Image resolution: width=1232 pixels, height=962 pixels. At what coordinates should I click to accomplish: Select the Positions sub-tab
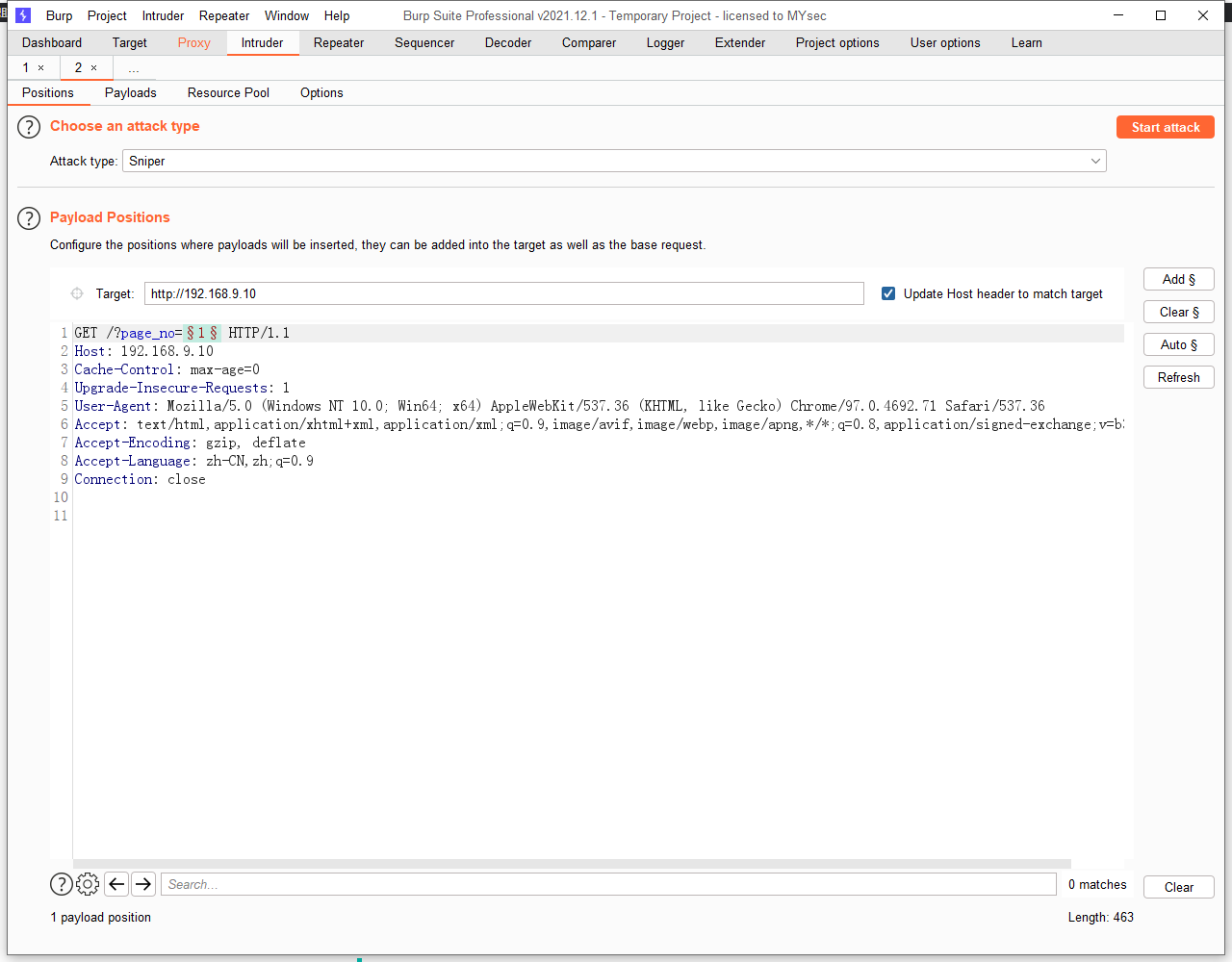[x=48, y=92]
